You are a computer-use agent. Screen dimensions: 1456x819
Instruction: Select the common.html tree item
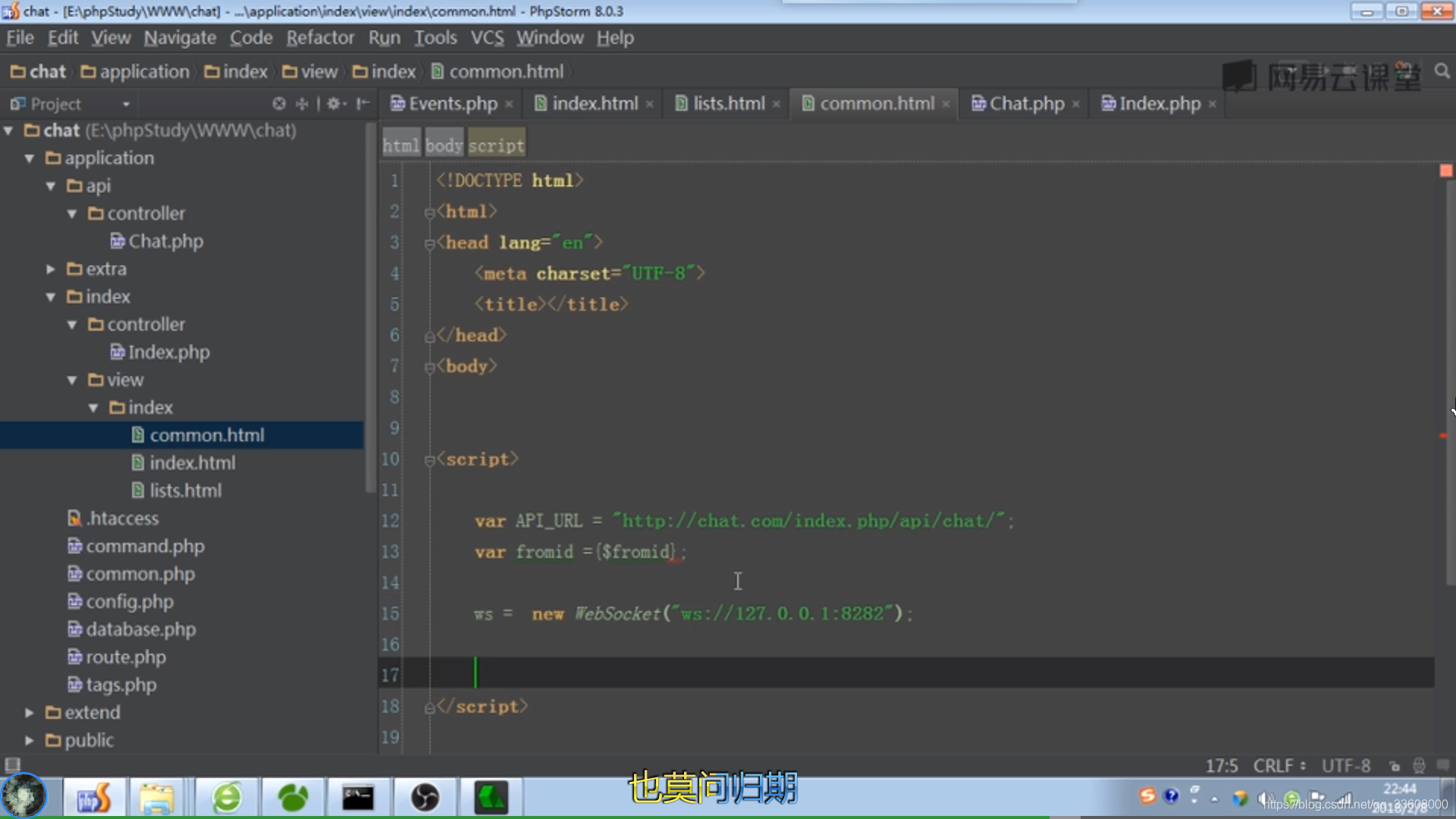click(x=207, y=434)
